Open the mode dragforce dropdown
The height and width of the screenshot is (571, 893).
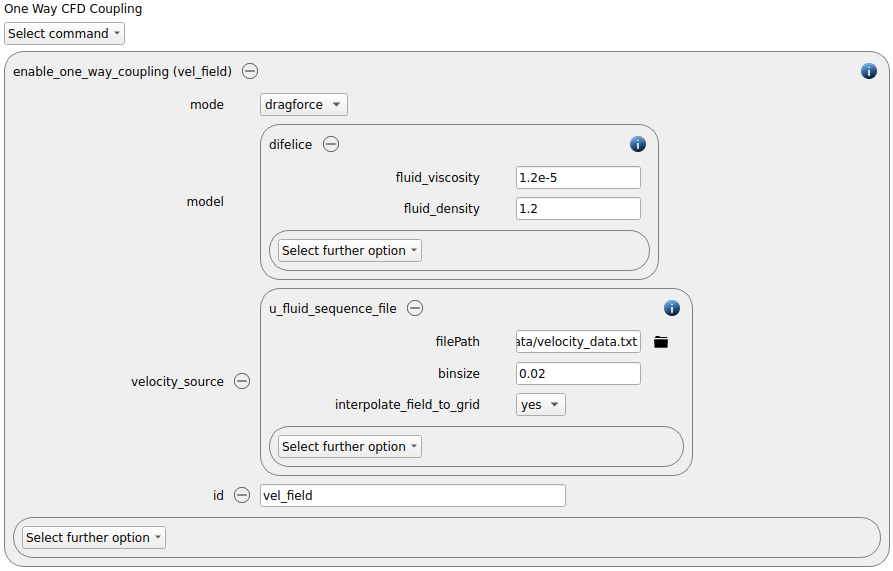304,105
